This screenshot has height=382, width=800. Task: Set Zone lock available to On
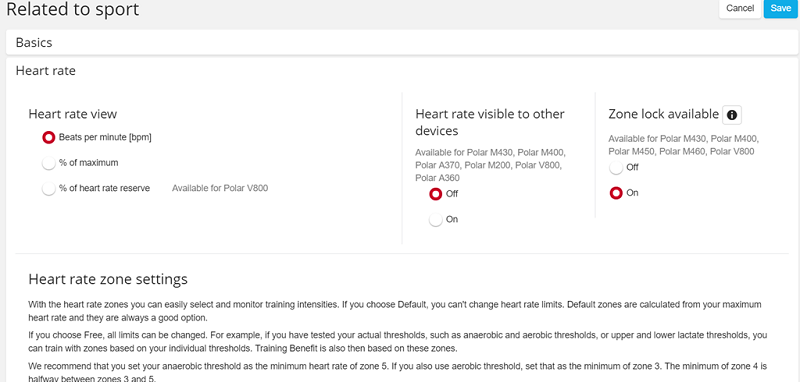[x=616, y=193]
